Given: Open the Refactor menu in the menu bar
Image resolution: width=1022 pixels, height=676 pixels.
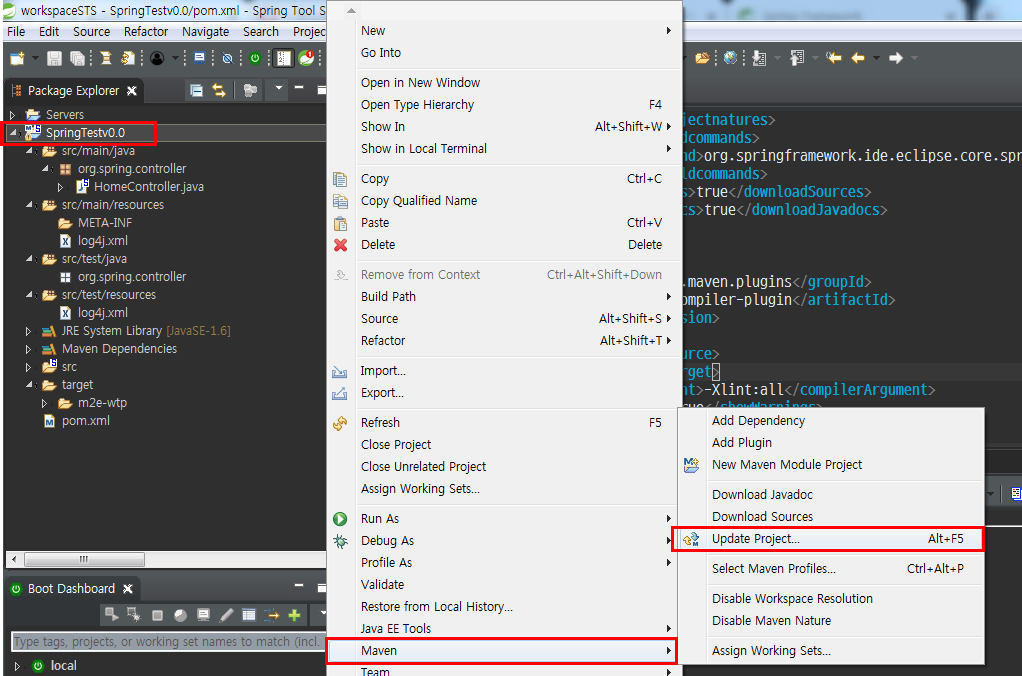Looking at the screenshot, I should tap(146, 31).
